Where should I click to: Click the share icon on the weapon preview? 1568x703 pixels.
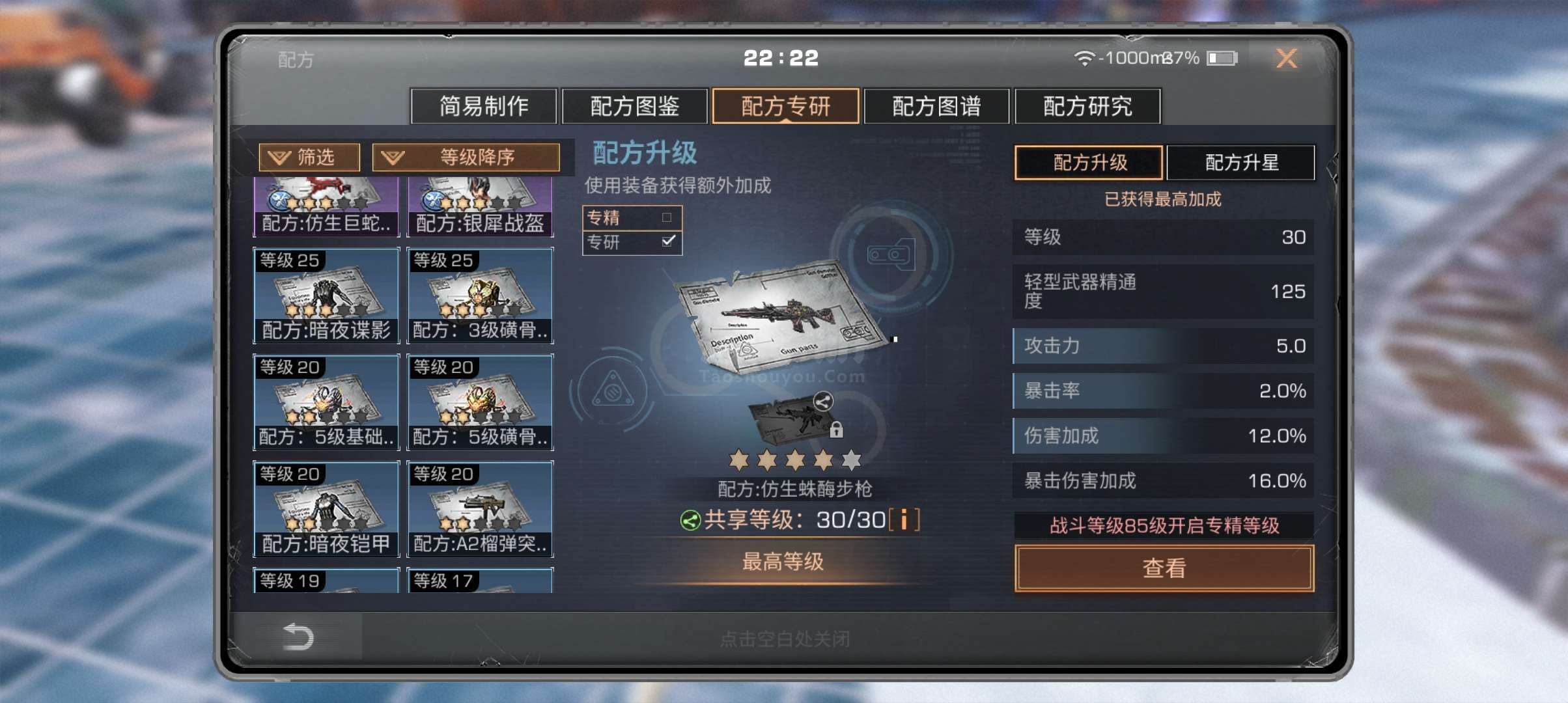pyautogui.click(x=823, y=401)
